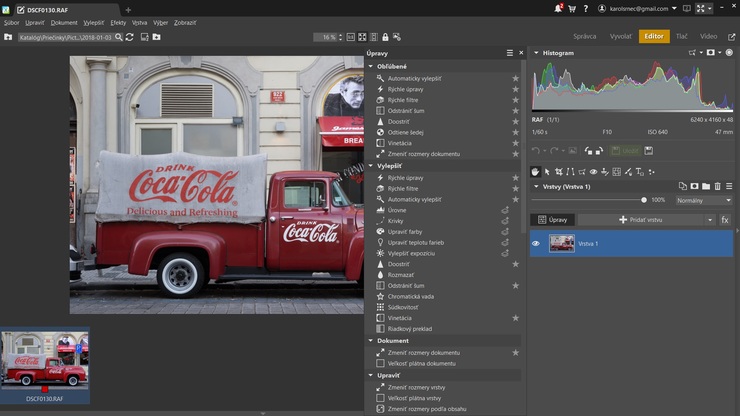The height and width of the screenshot is (416, 740).
Task: Open the Súbor menu
Action: [x=12, y=23]
